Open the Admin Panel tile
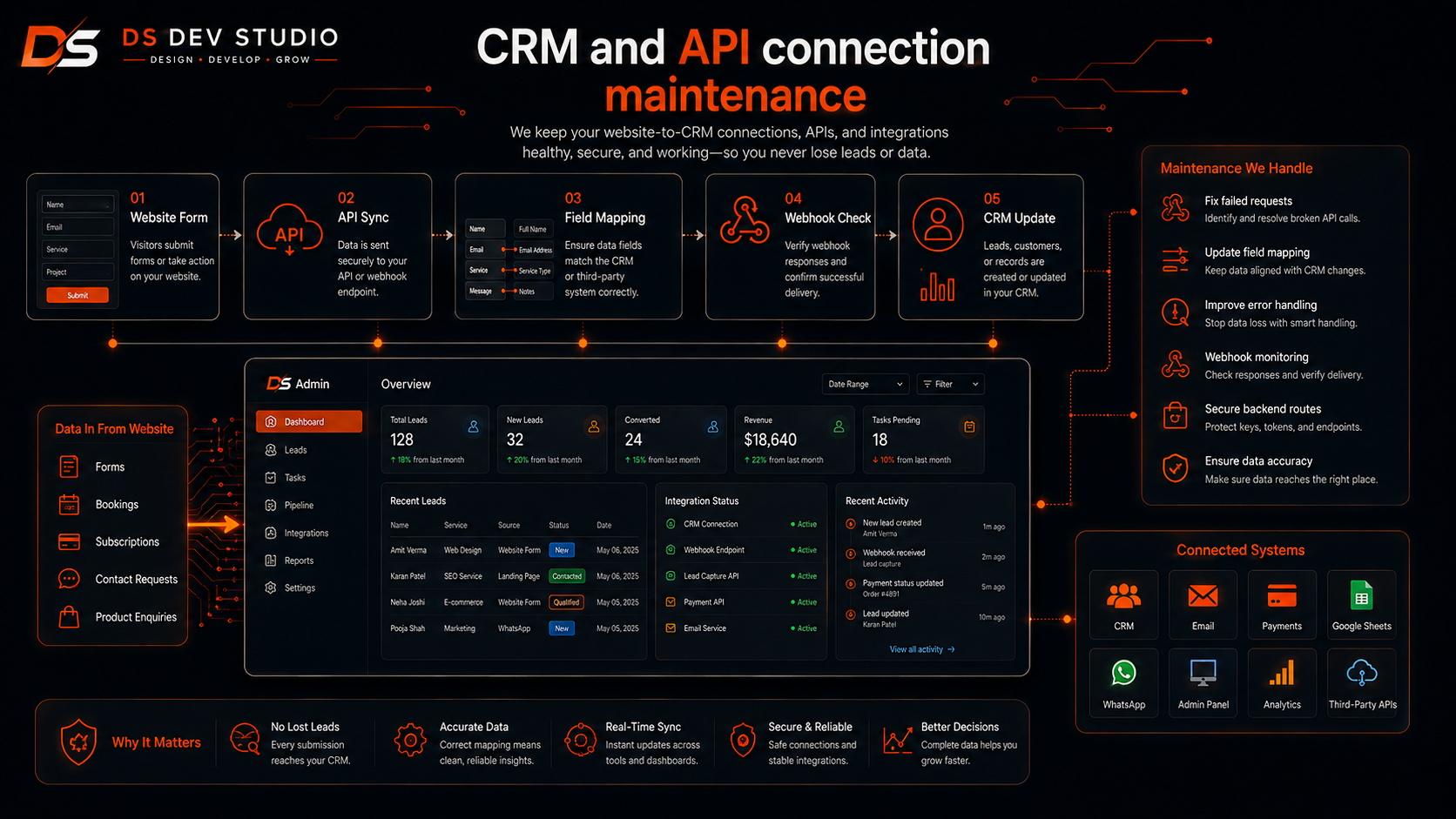 pos(1203,682)
